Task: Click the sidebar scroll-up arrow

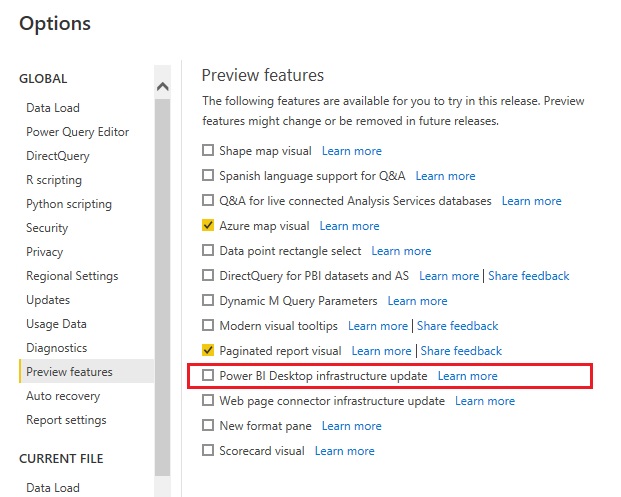Action: 162,86
